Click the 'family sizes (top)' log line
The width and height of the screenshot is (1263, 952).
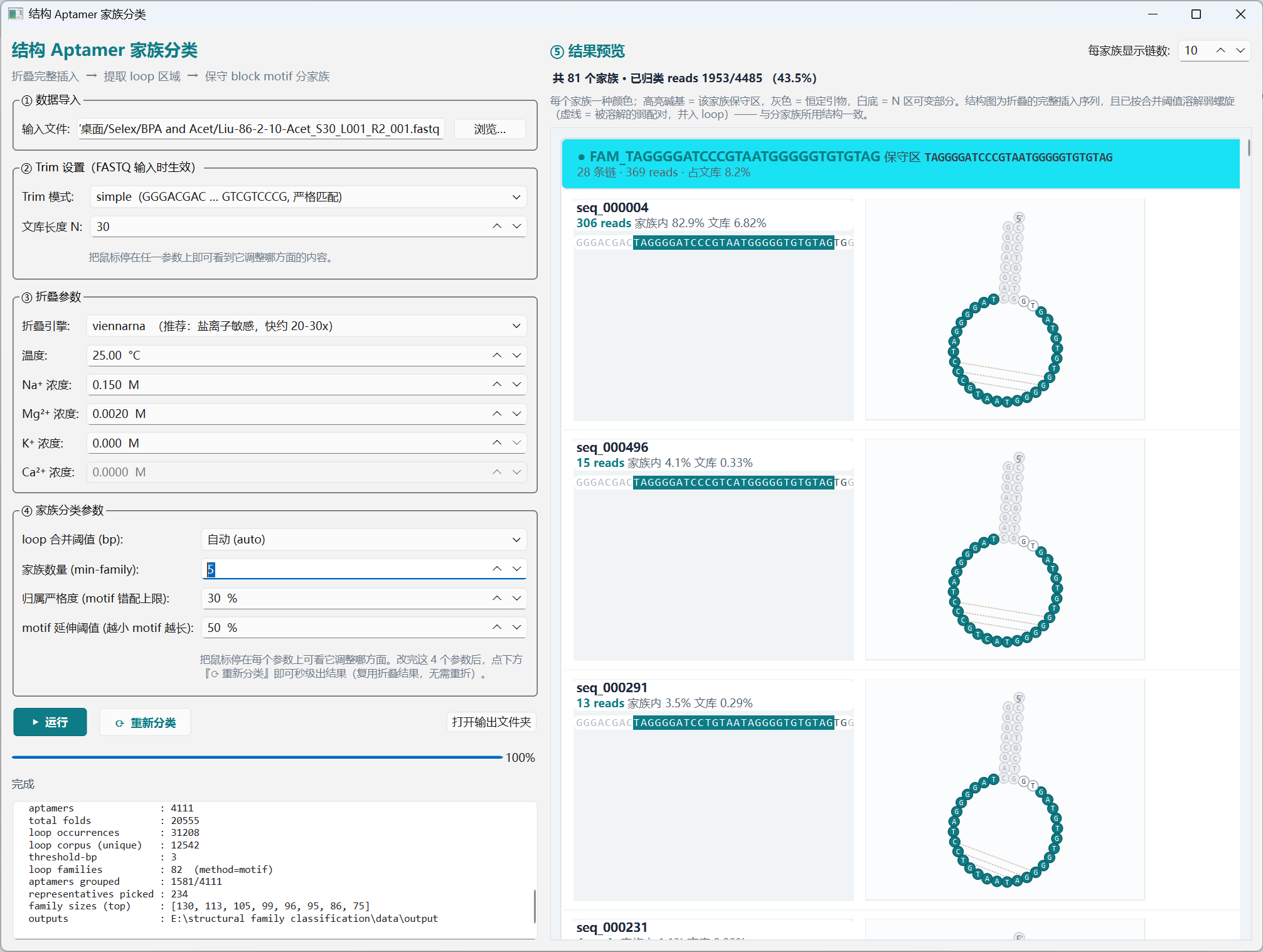tap(199, 906)
